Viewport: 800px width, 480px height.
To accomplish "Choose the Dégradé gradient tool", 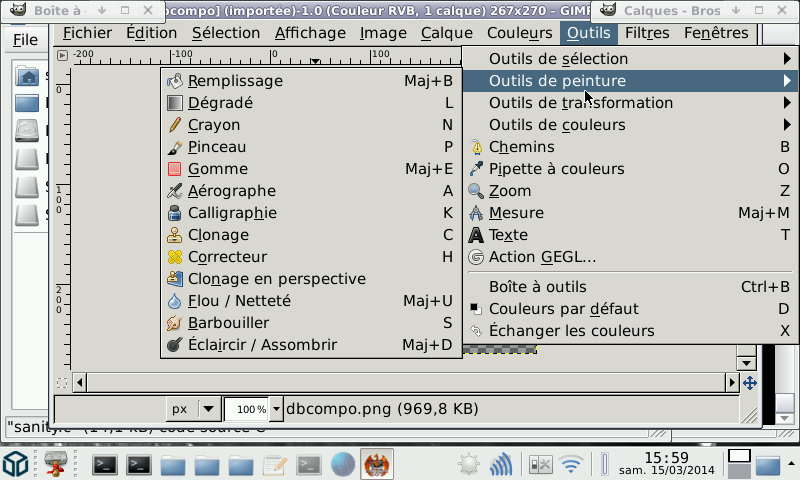I will (220, 103).
